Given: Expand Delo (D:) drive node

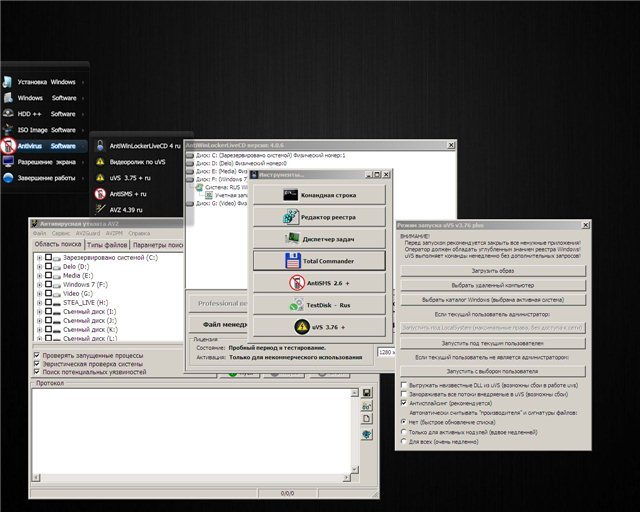Looking at the screenshot, I should [39, 267].
